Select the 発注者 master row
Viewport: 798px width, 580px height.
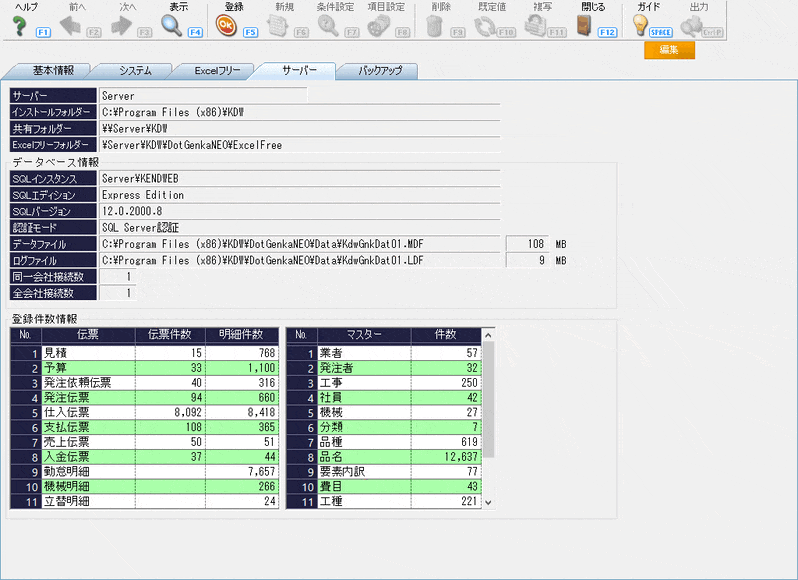384,368
